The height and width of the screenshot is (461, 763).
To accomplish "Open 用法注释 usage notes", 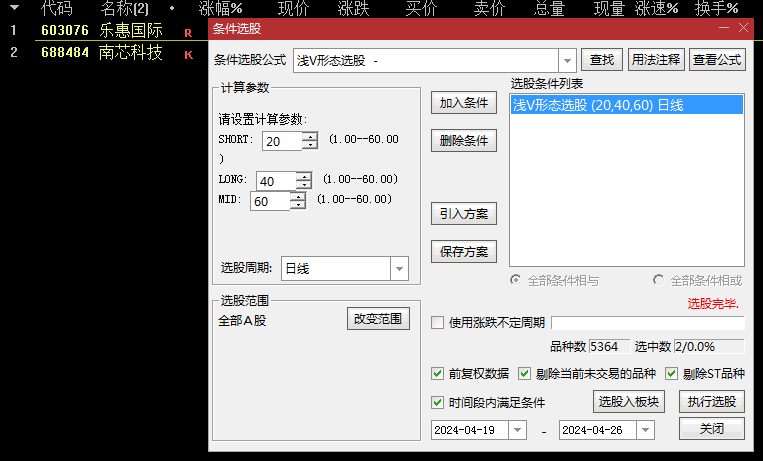I will [656, 60].
